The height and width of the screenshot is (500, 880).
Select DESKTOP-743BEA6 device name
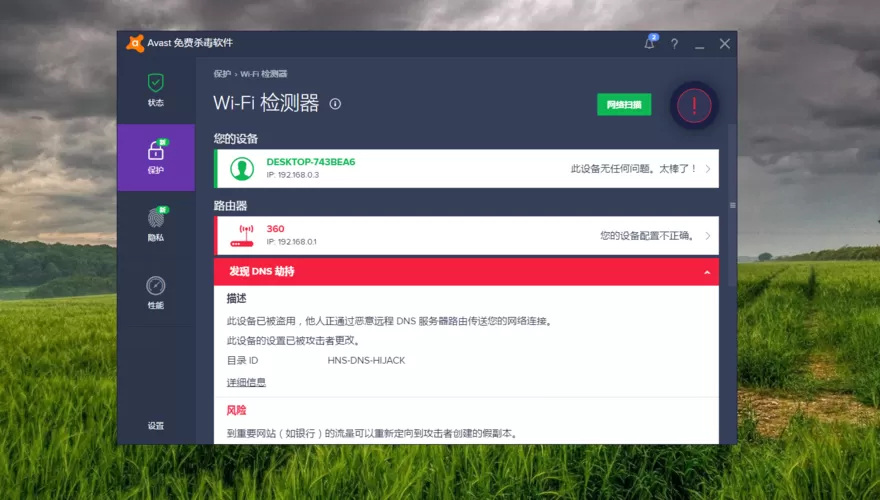pos(310,162)
